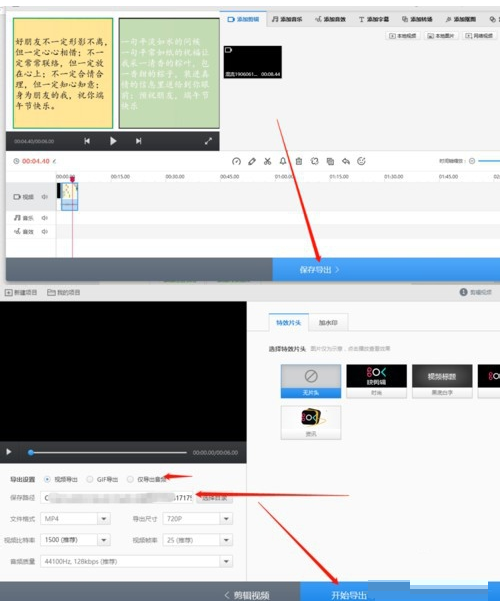Jump to next frame in top preview

point(138,141)
